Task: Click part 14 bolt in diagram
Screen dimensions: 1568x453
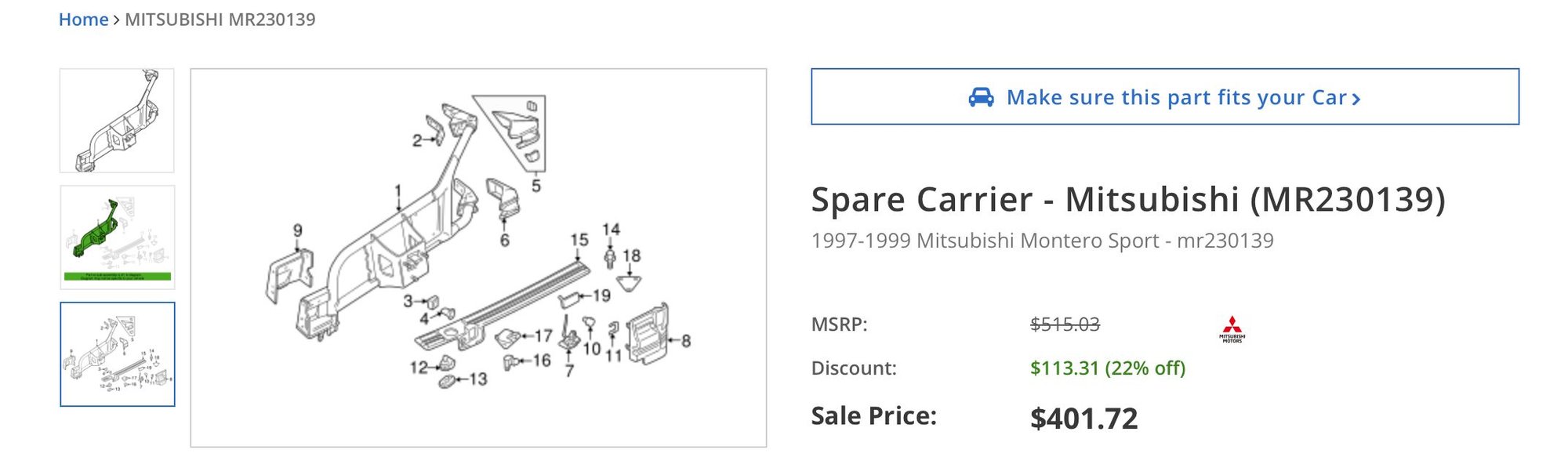Action: click(610, 256)
